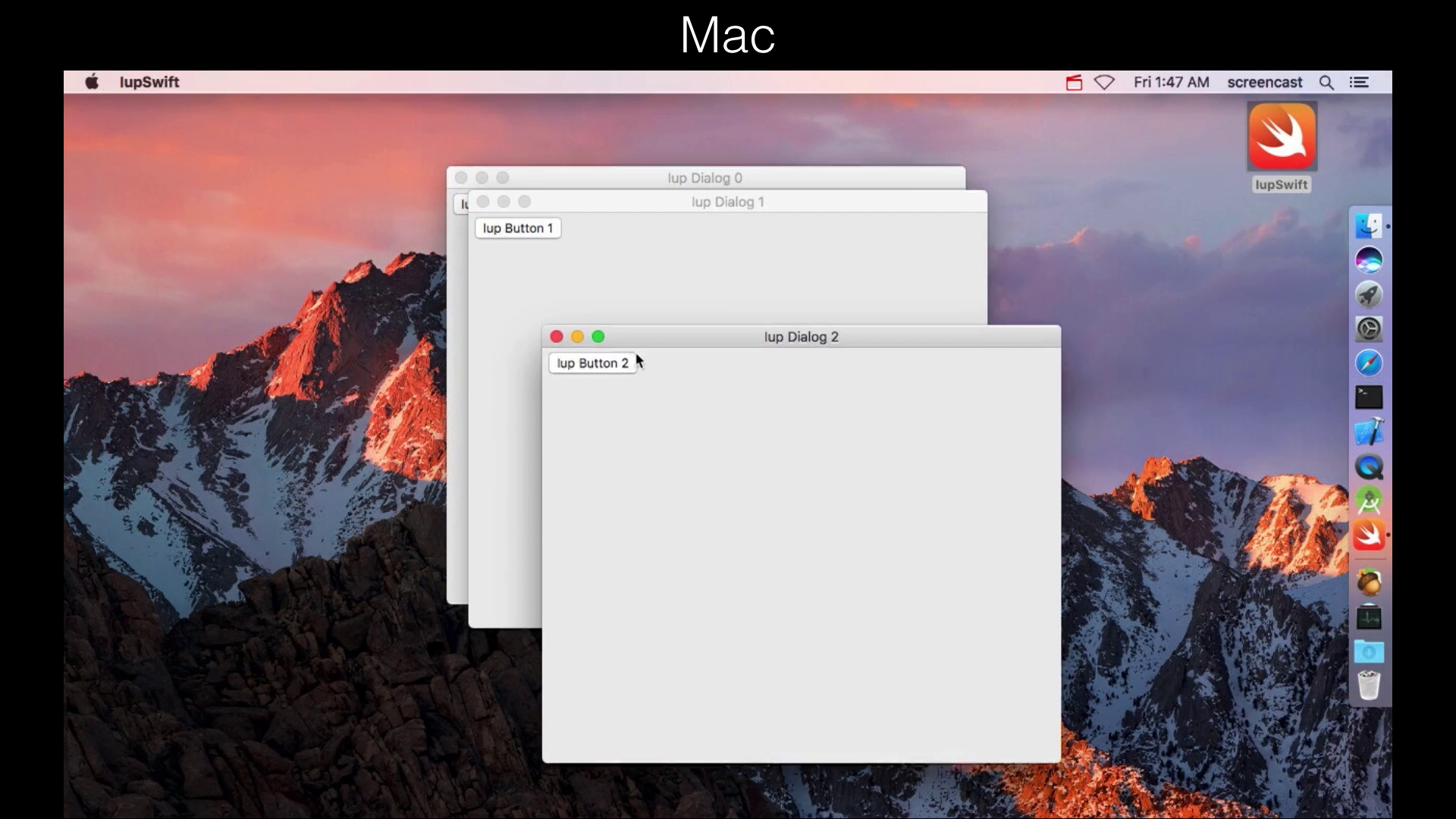Select the IupSwift desktop icon
This screenshot has height=819, width=1456.
[x=1282, y=137]
